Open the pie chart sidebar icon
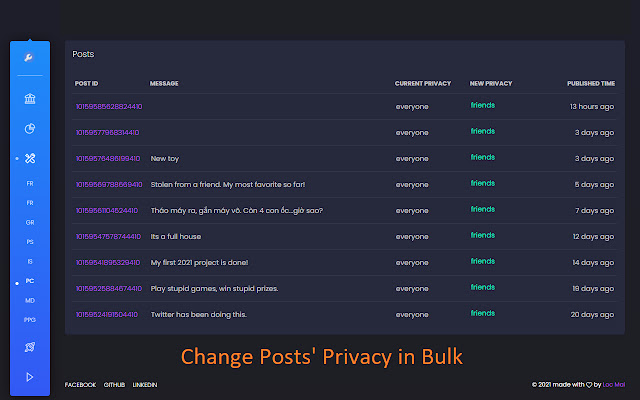 (29, 128)
